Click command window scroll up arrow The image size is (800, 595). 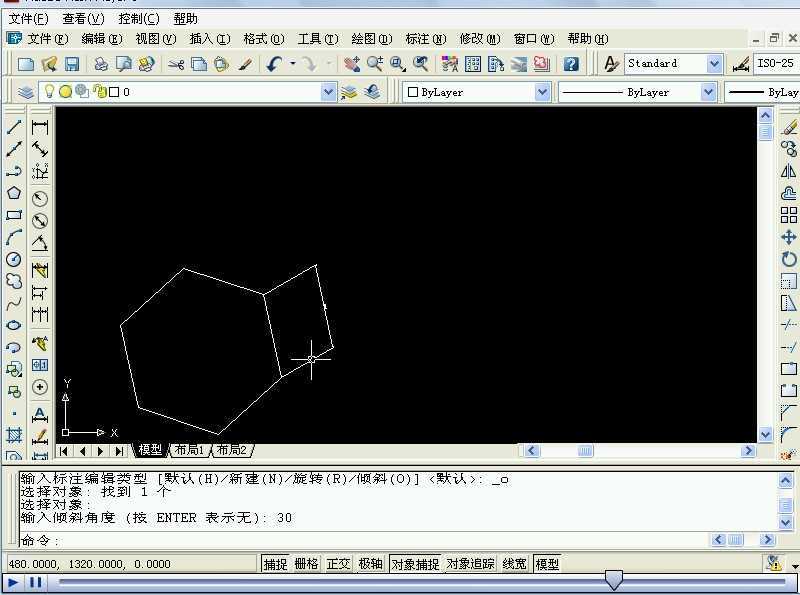(x=786, y=480)
